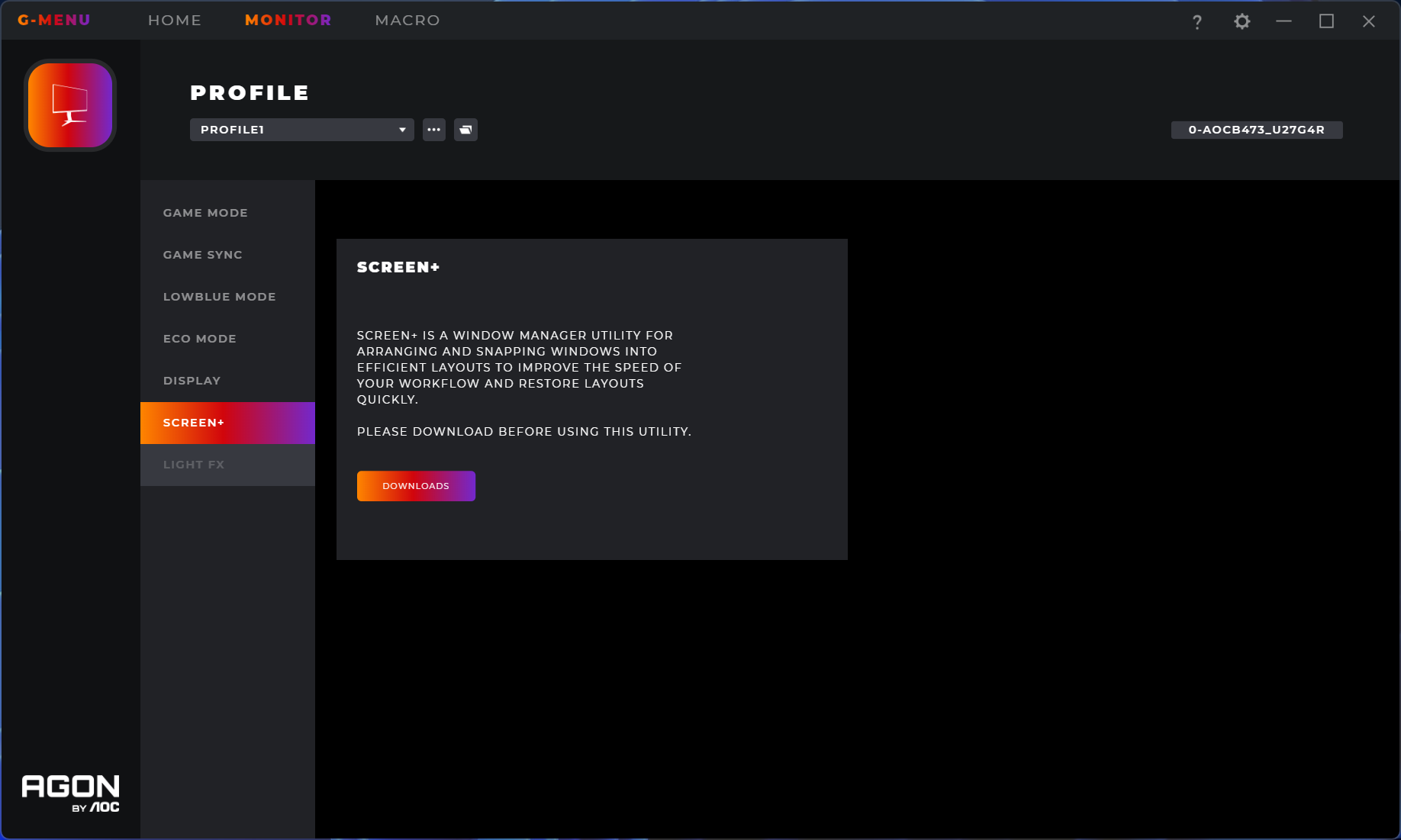Switch to the MONITOR tab
The width and height of the screenshot is (1401, 840).
tap(288, 21)
